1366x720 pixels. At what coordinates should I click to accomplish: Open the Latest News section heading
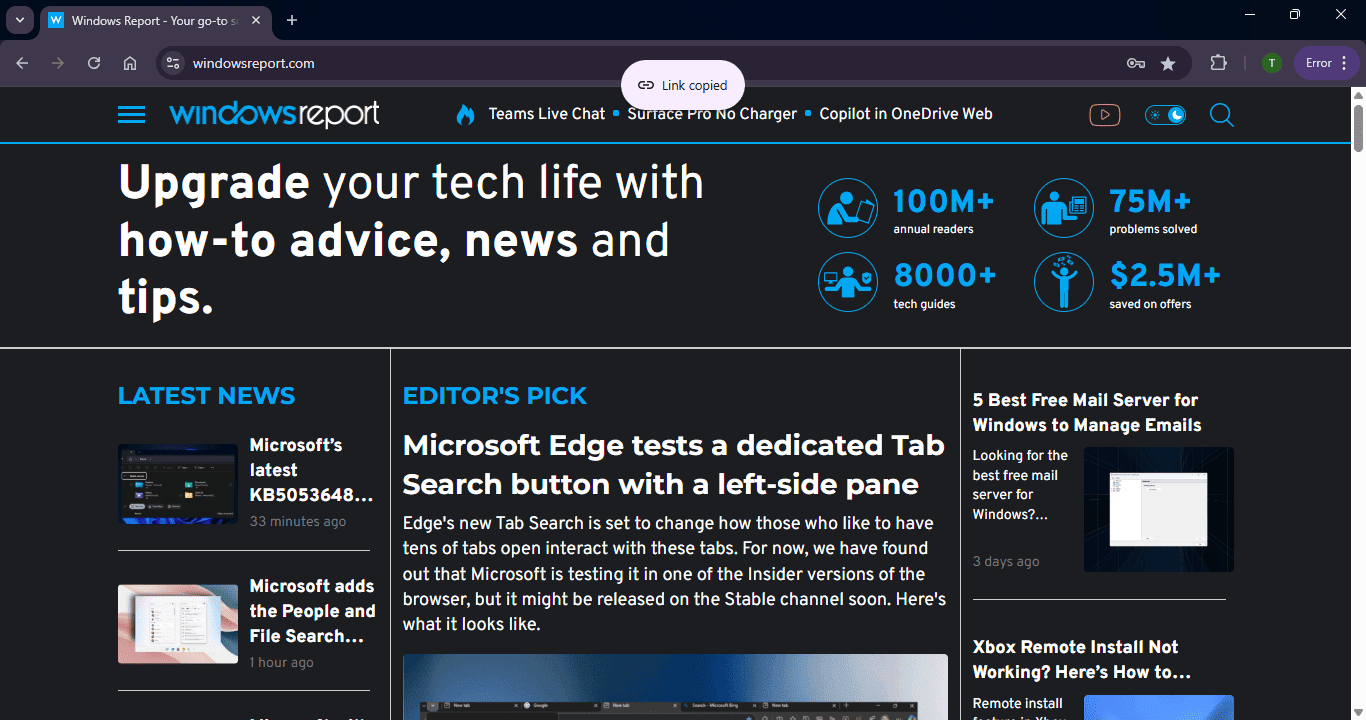click(206, 396)
